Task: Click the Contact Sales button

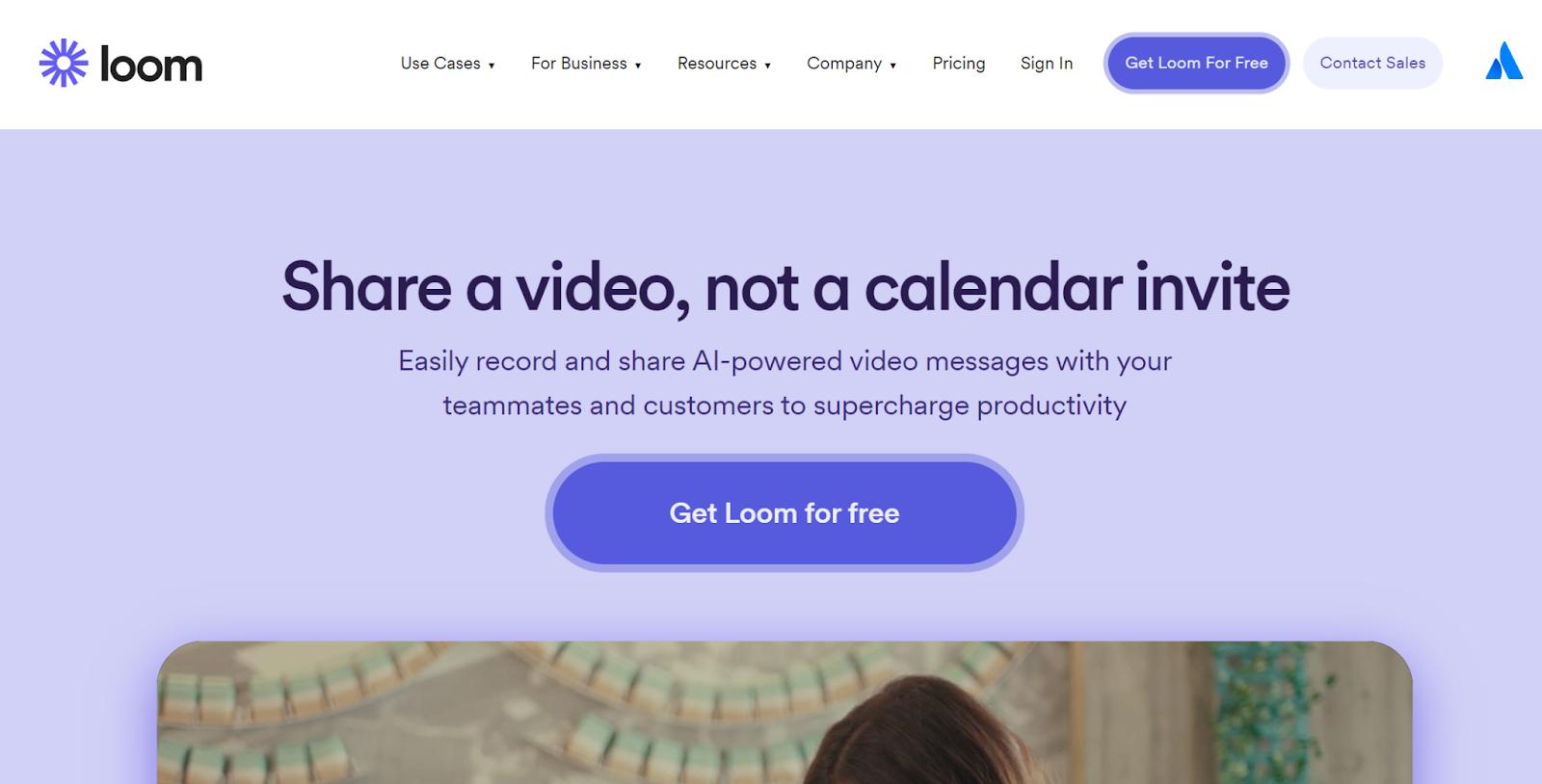Action: coord(1372,63)
